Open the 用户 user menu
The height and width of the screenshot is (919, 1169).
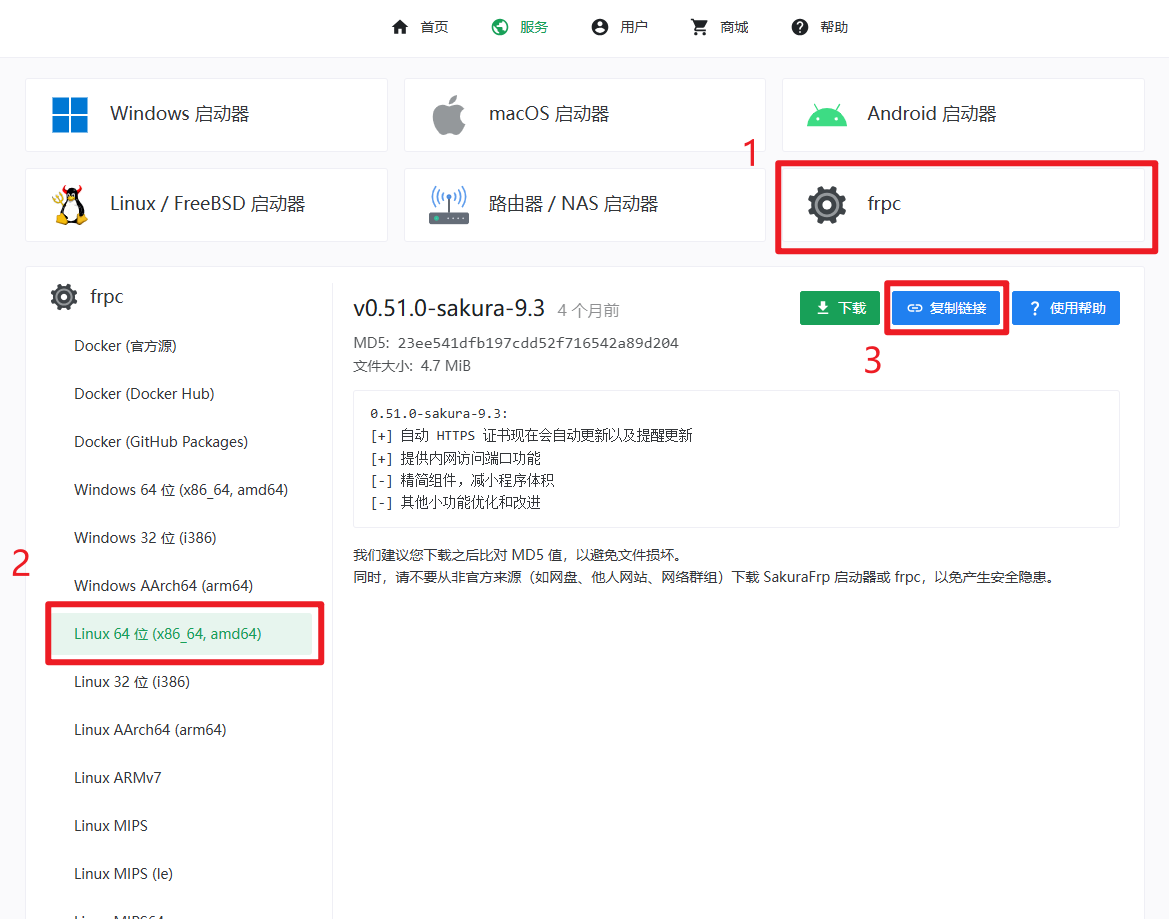pos(620,28)
